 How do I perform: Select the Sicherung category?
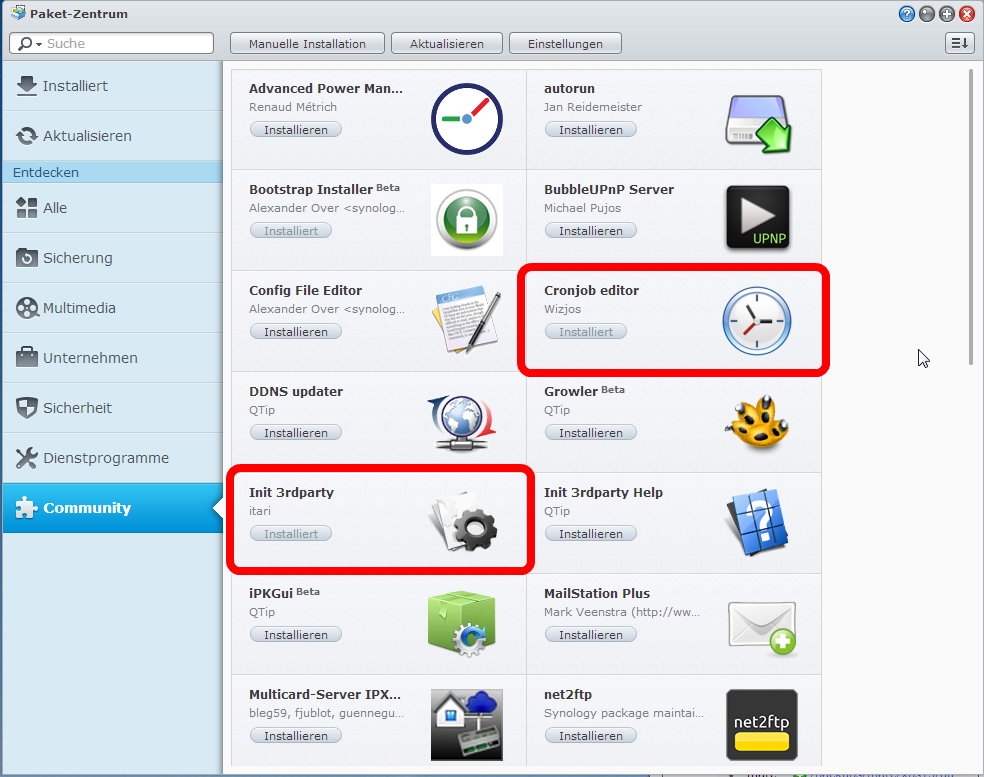pos(112,258)
